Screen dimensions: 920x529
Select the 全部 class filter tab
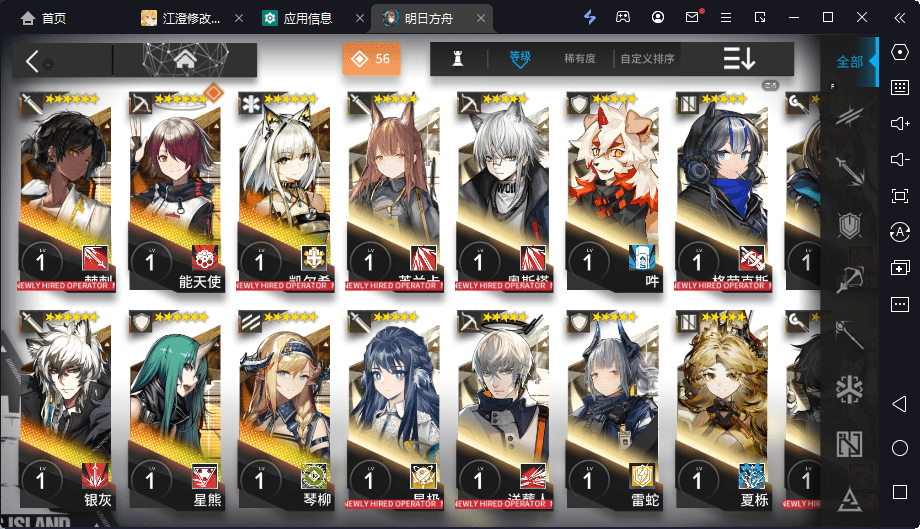click(x=850, y=62)
